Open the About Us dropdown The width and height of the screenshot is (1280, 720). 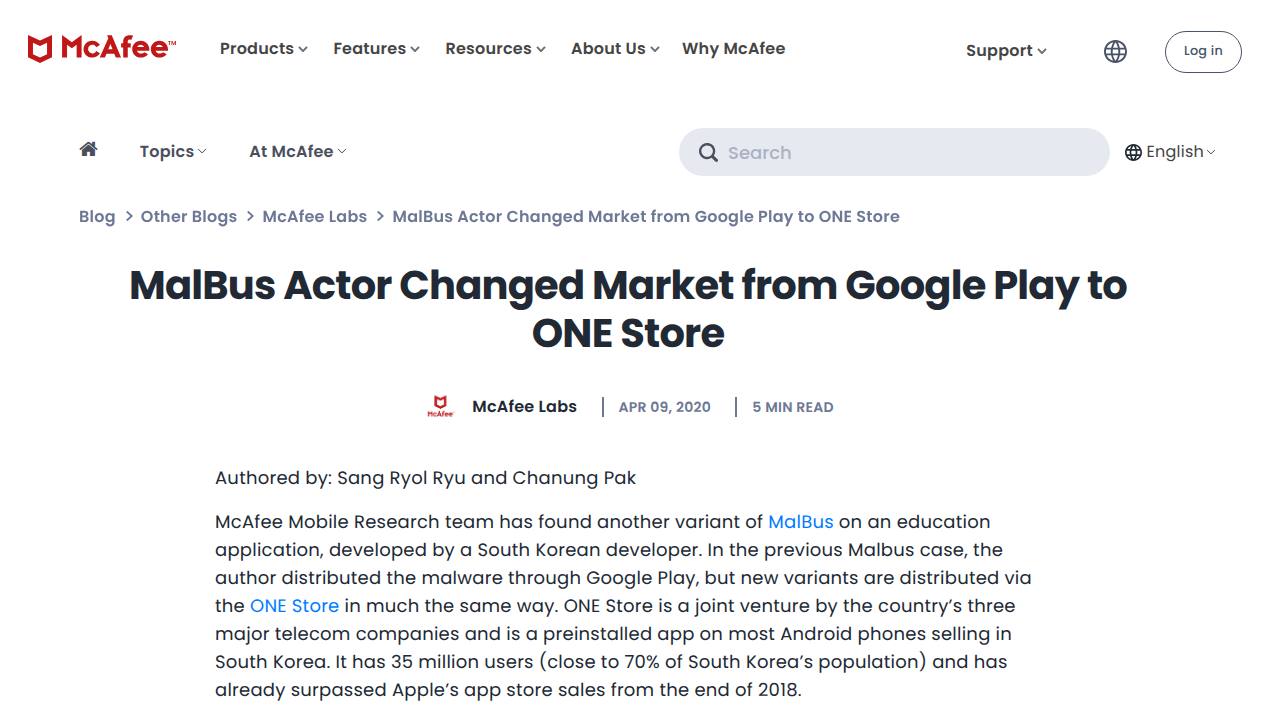(x=615, y=48)
